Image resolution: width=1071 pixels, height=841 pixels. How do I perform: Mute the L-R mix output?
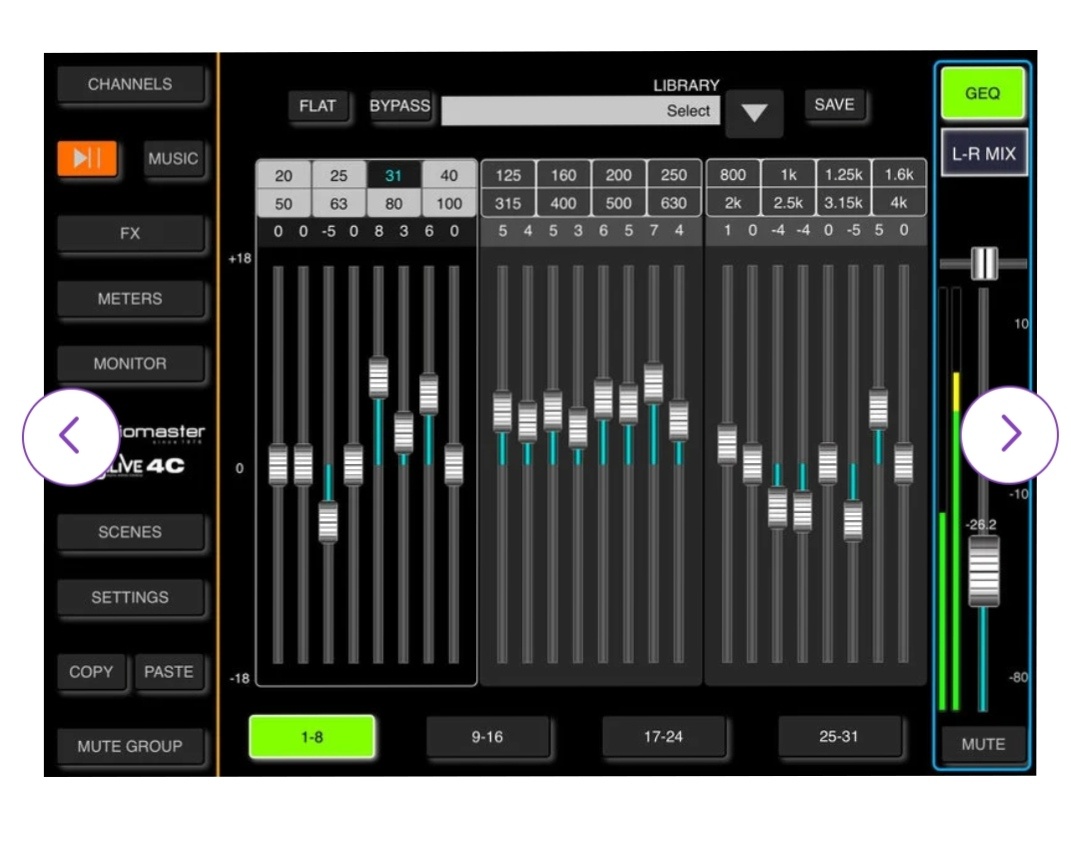(982, 744)
